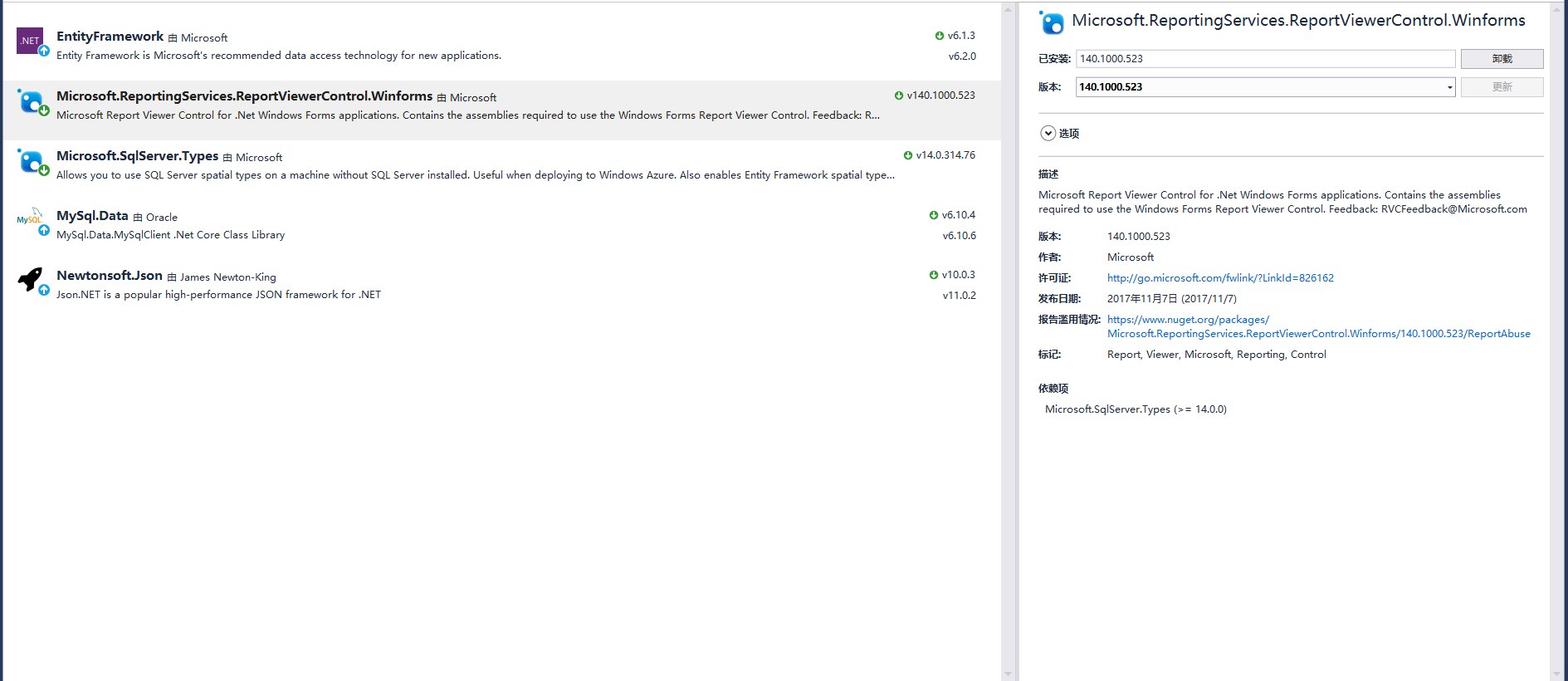The image size is (1568, 681).
Task: Click available version v6.10.6 for MySql.Data
Action: (x=959, y=236)
